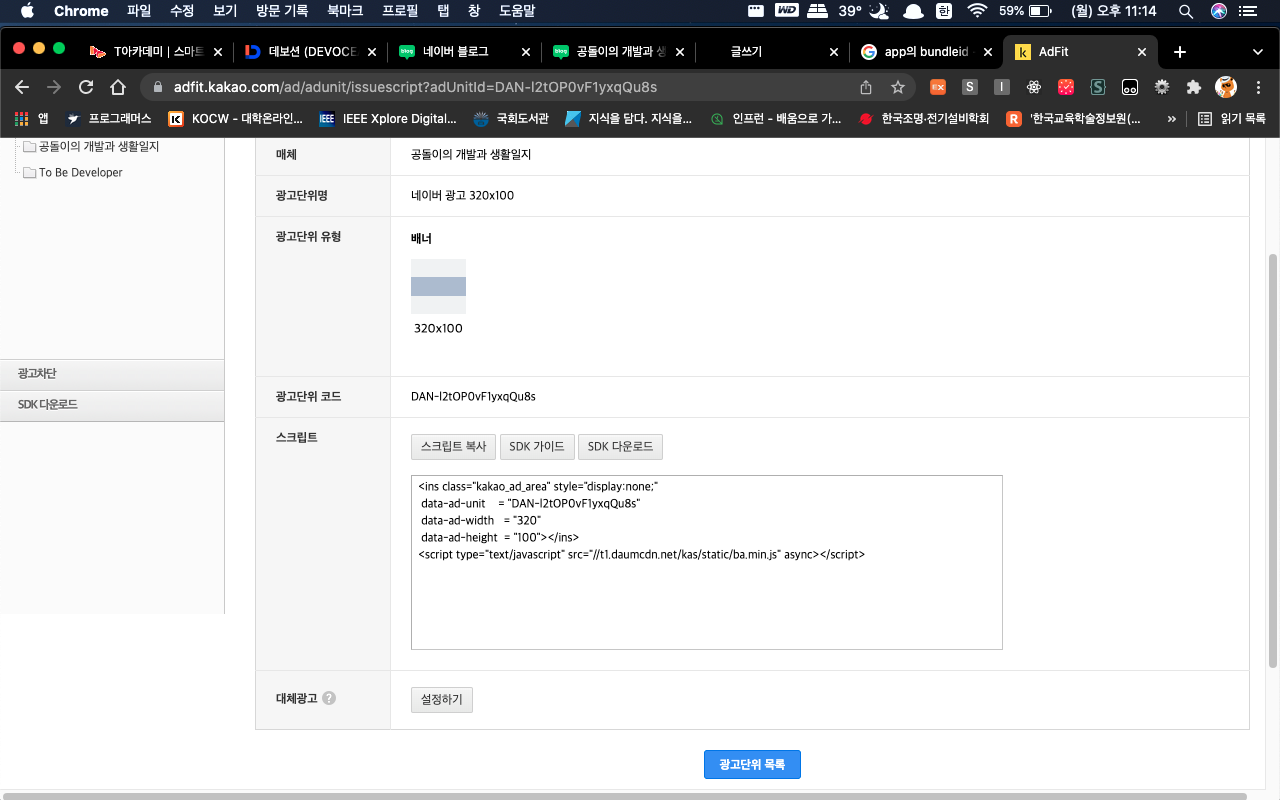Open 한국조명·전기설비학회 bookmark
This screenshot has width=1280, height=800.
pos(924,118)
